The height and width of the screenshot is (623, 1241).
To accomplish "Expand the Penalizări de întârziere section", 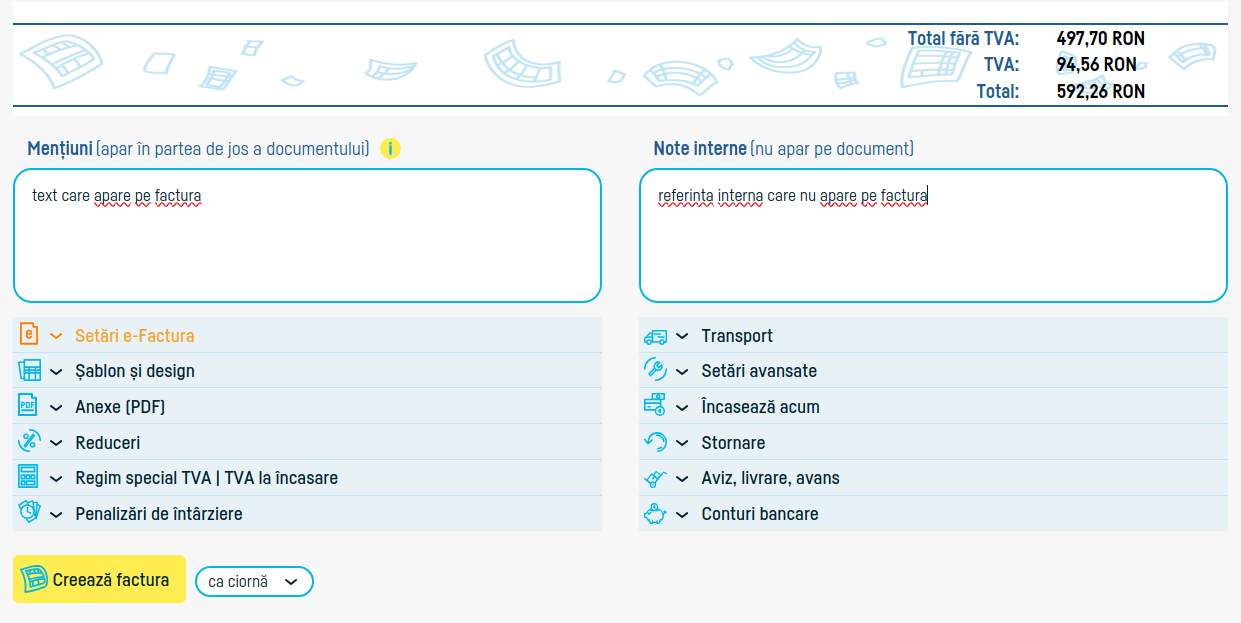I will pyautogui.click(x=158, y=514).
